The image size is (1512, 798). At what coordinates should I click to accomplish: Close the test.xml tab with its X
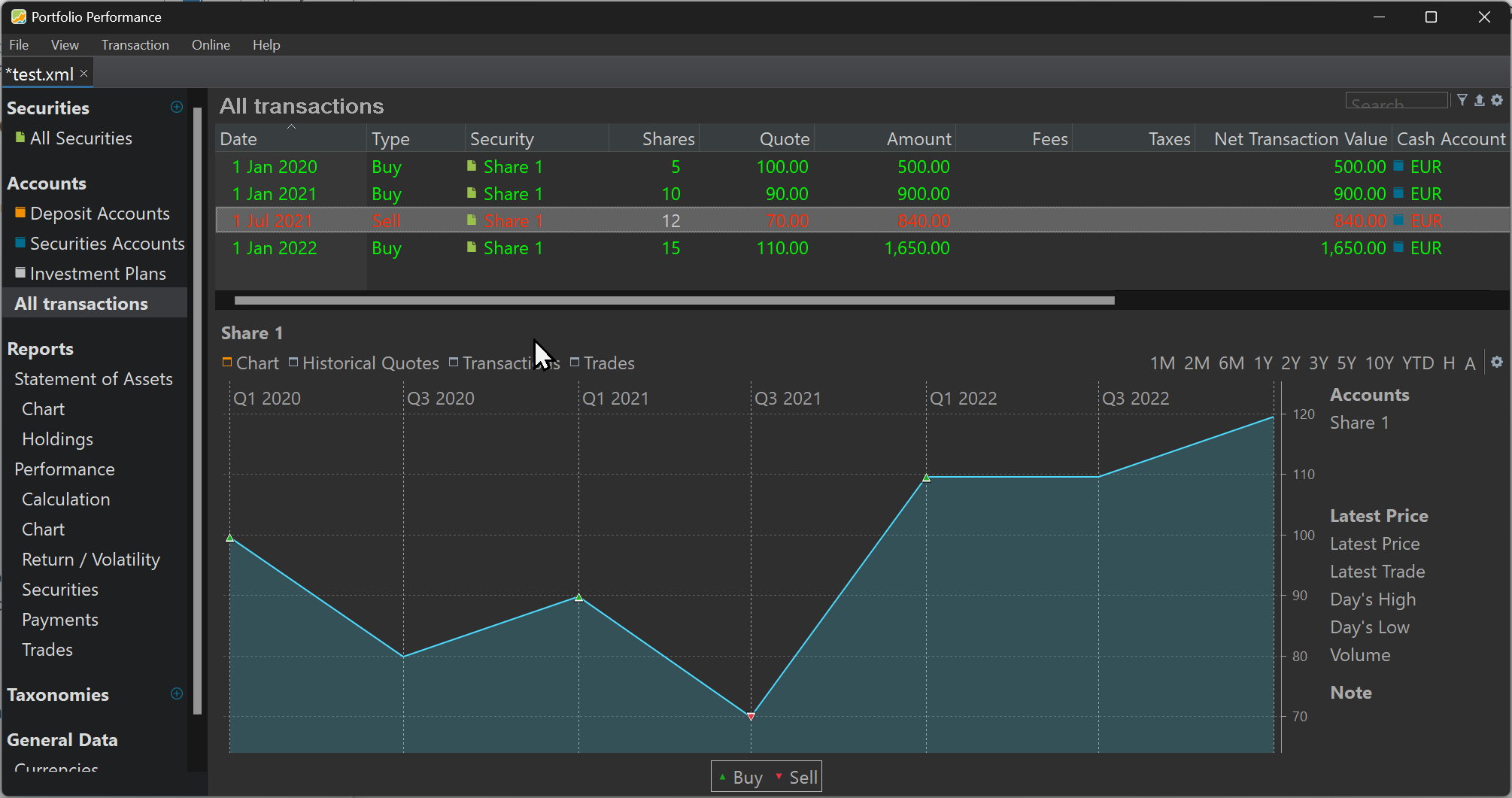tap(84, 73)
